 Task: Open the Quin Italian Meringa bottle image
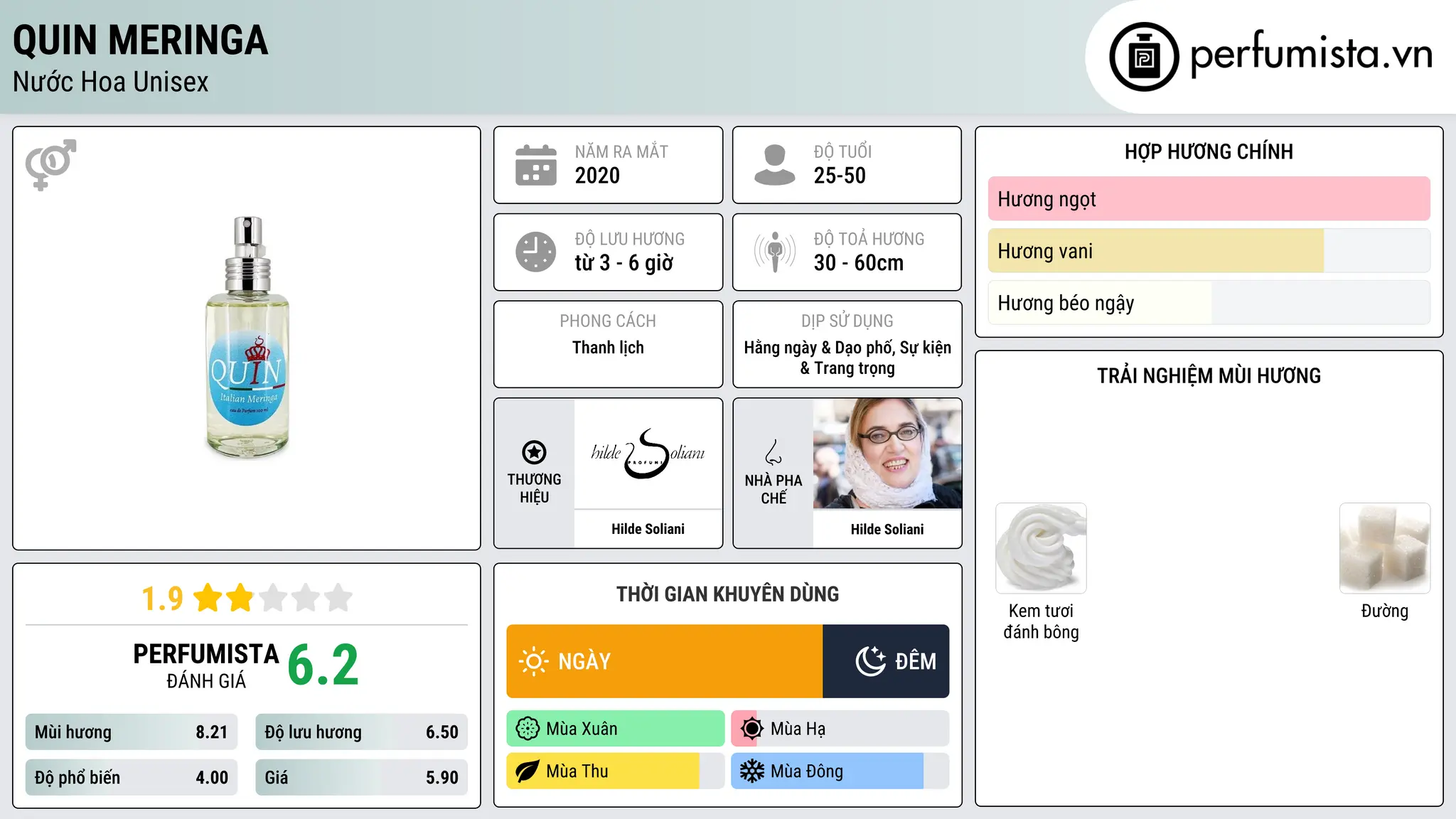tap(247, 338)
